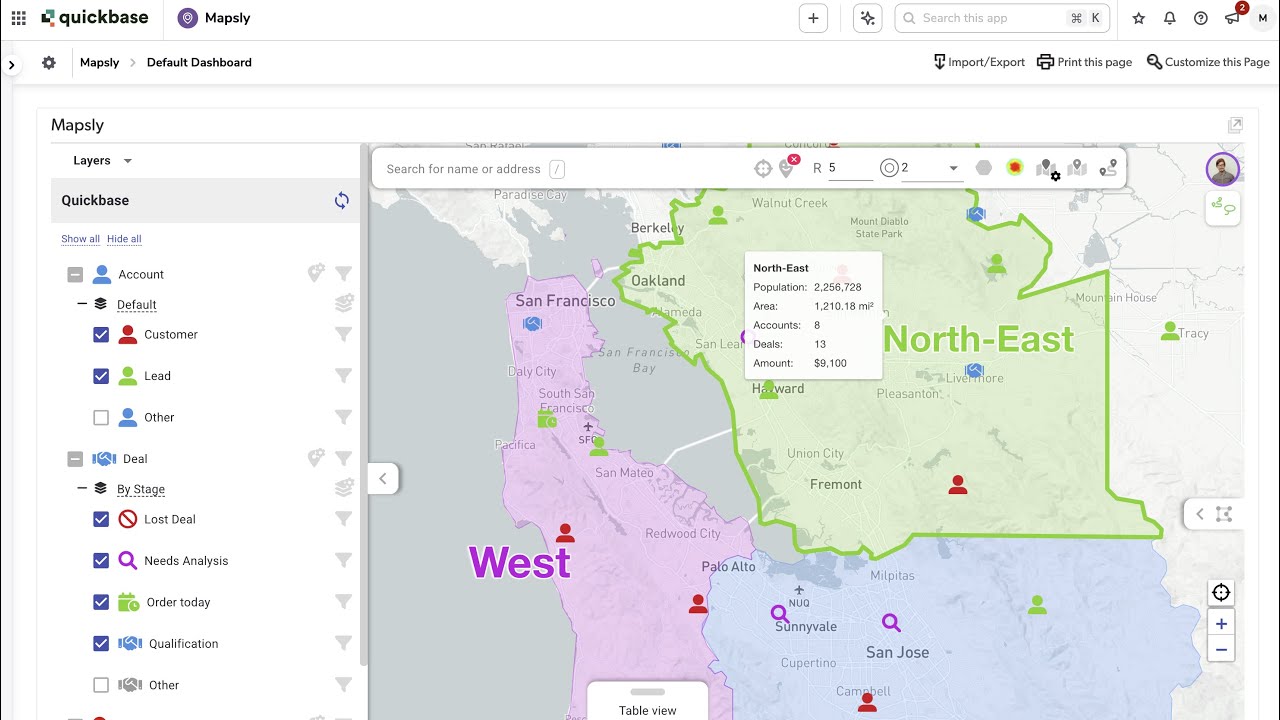Click the filter icon for Customer layer

(x=343, y=334)
